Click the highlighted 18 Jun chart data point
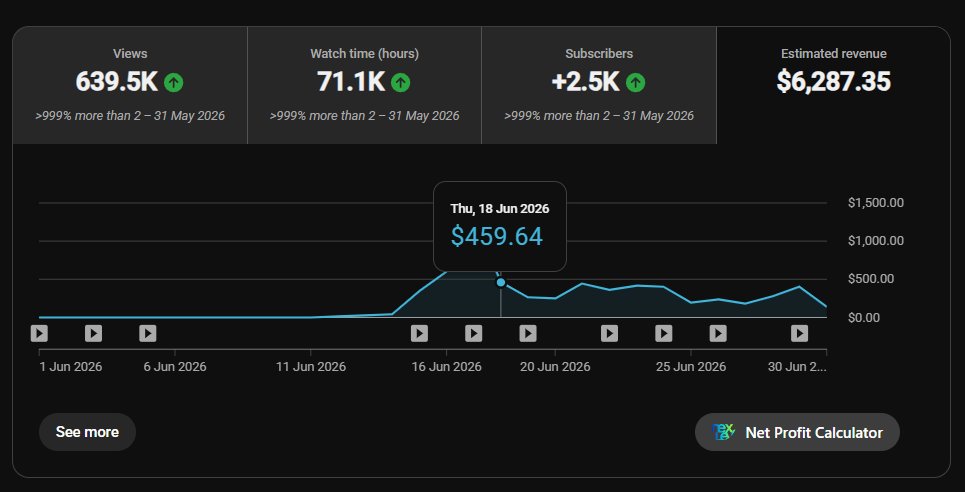 (501, 282)
